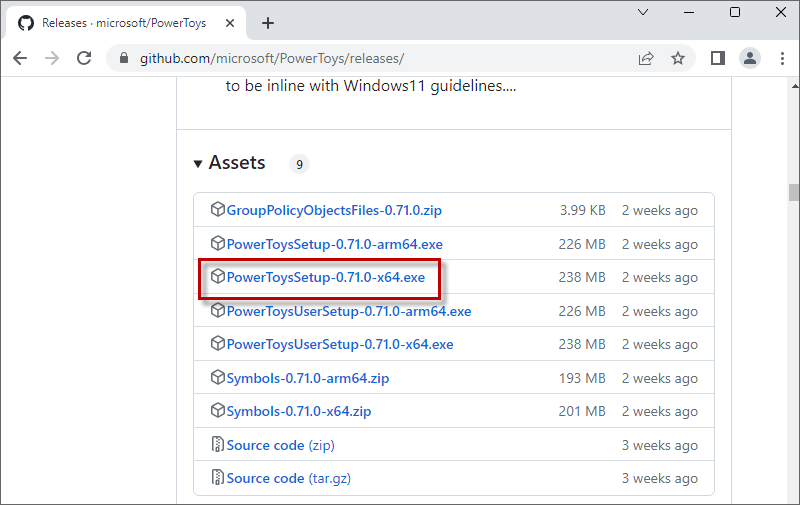Download PowerToysSetup-0.71.0-x64.exe

(x=326, y=277)
